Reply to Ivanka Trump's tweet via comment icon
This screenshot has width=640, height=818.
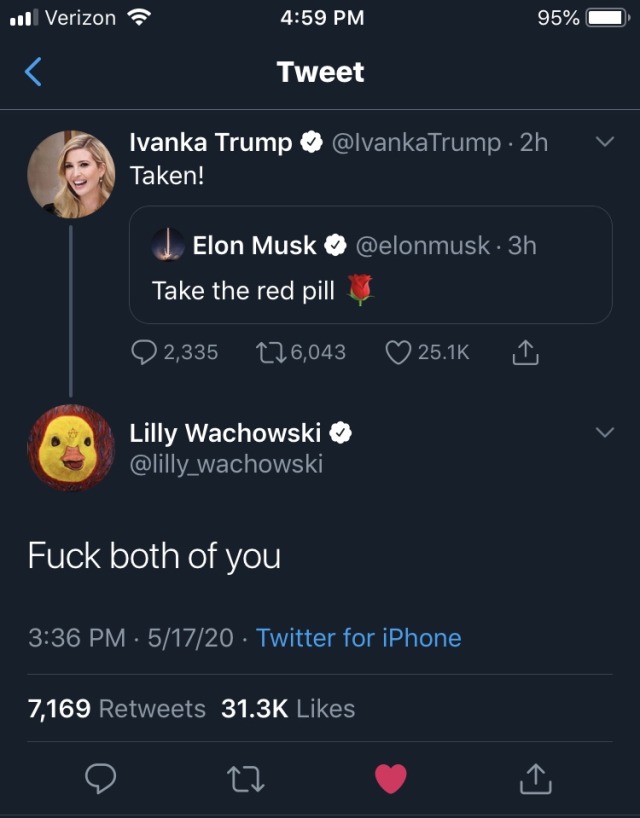[144, 352]
